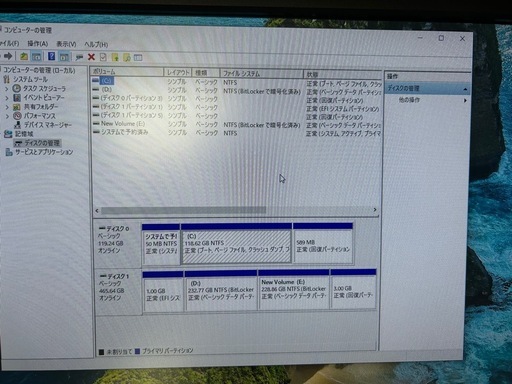Click the システム ツール tools icon
The image size is (512, 384).
[x=7, y=79]
